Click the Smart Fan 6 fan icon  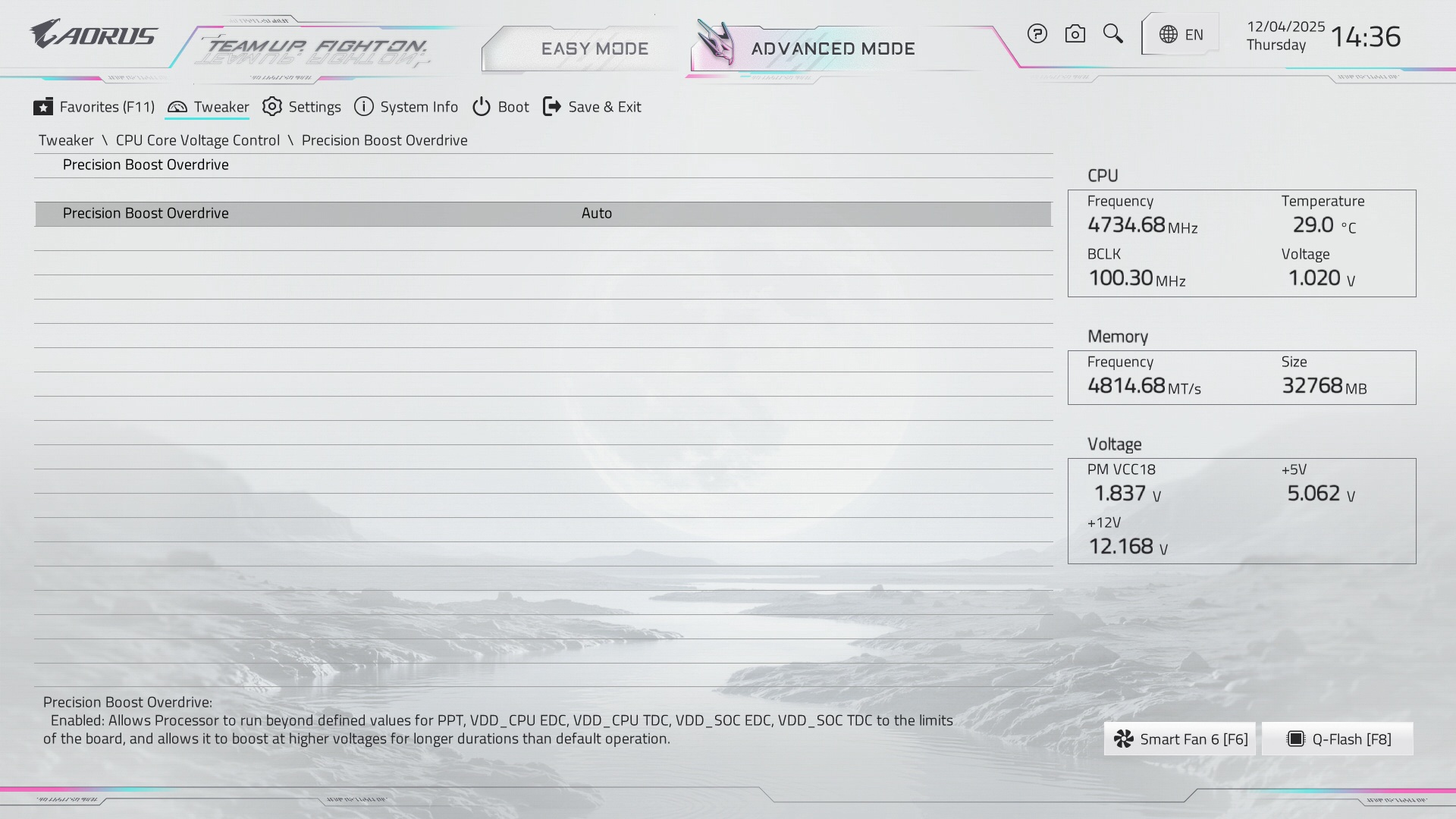(x=1124, y=739)
